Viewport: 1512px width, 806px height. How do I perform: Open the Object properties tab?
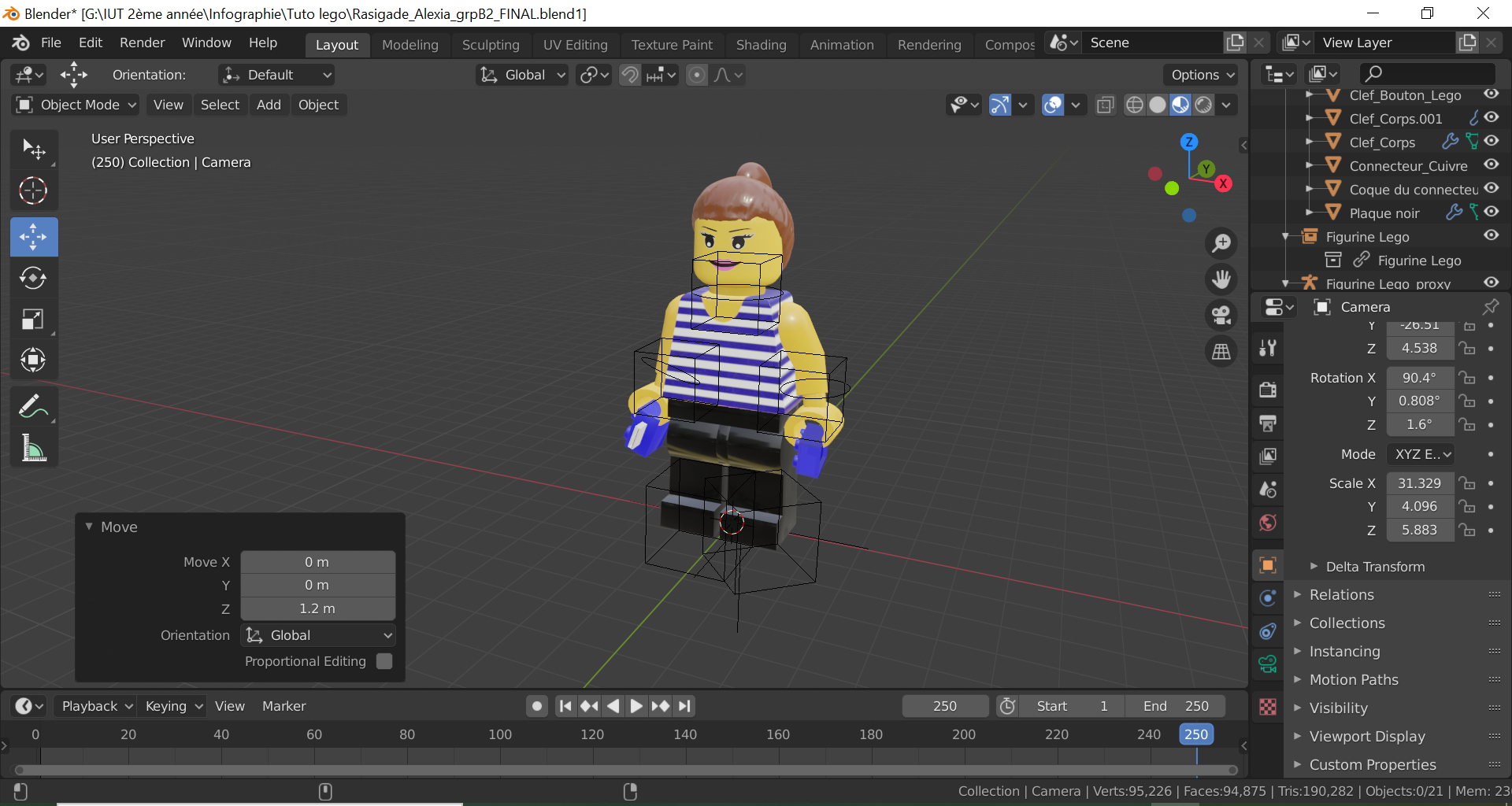[x=1268, y=565]
